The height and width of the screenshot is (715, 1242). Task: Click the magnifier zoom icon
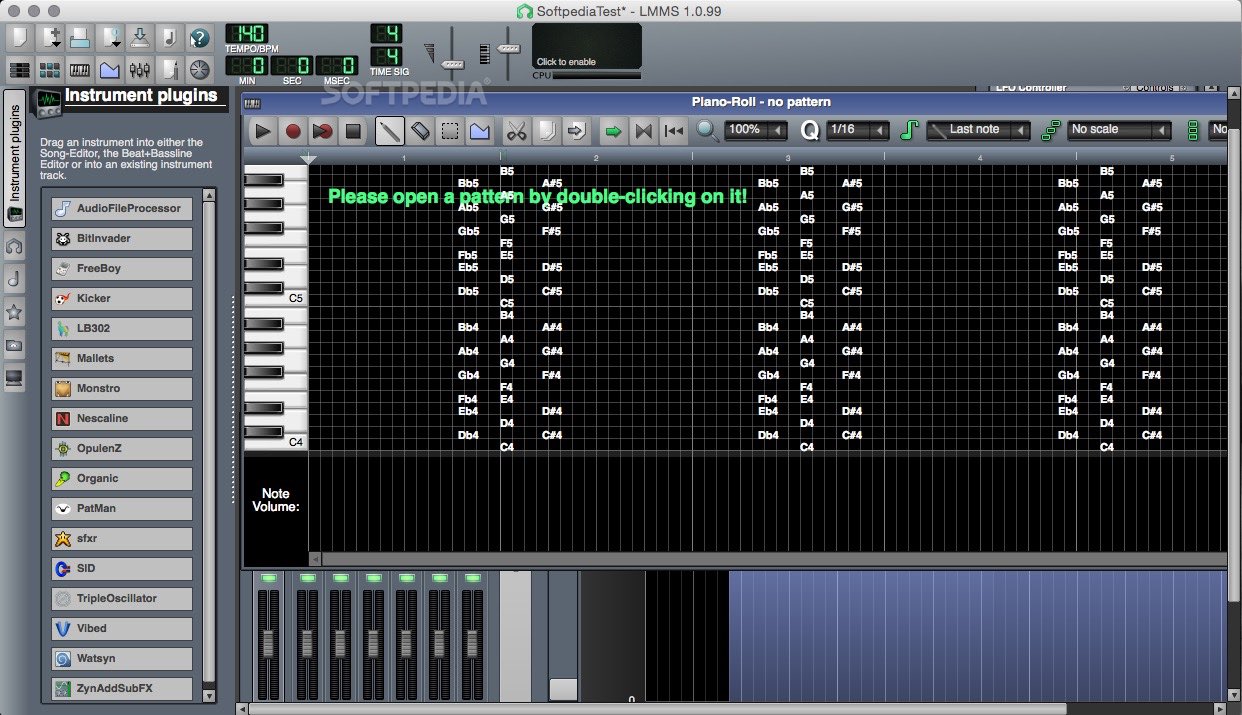click(x=708, y=130)
